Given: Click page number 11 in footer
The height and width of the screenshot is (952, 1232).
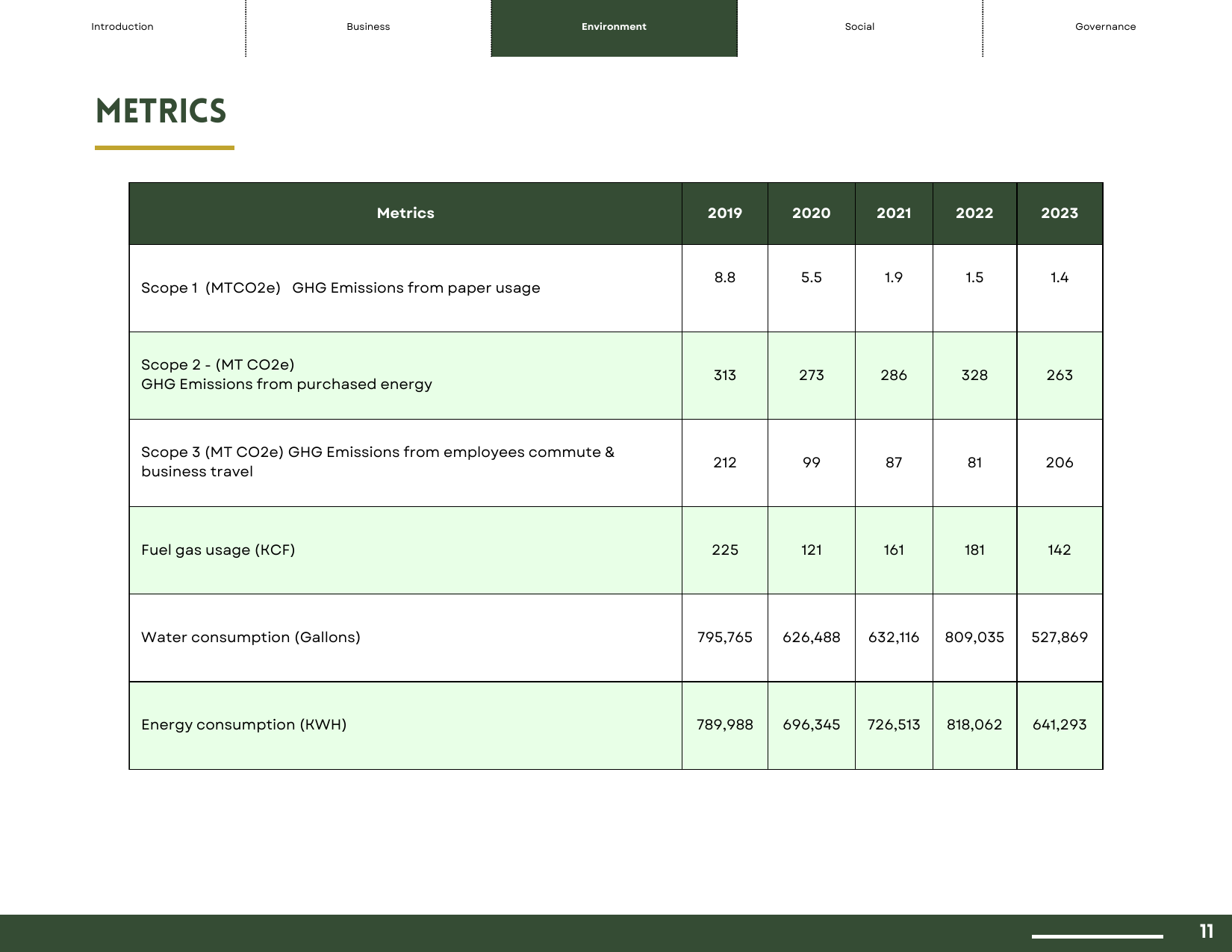Looking at the screenshot, I should pyautogui.click(x=1207, y=932).
